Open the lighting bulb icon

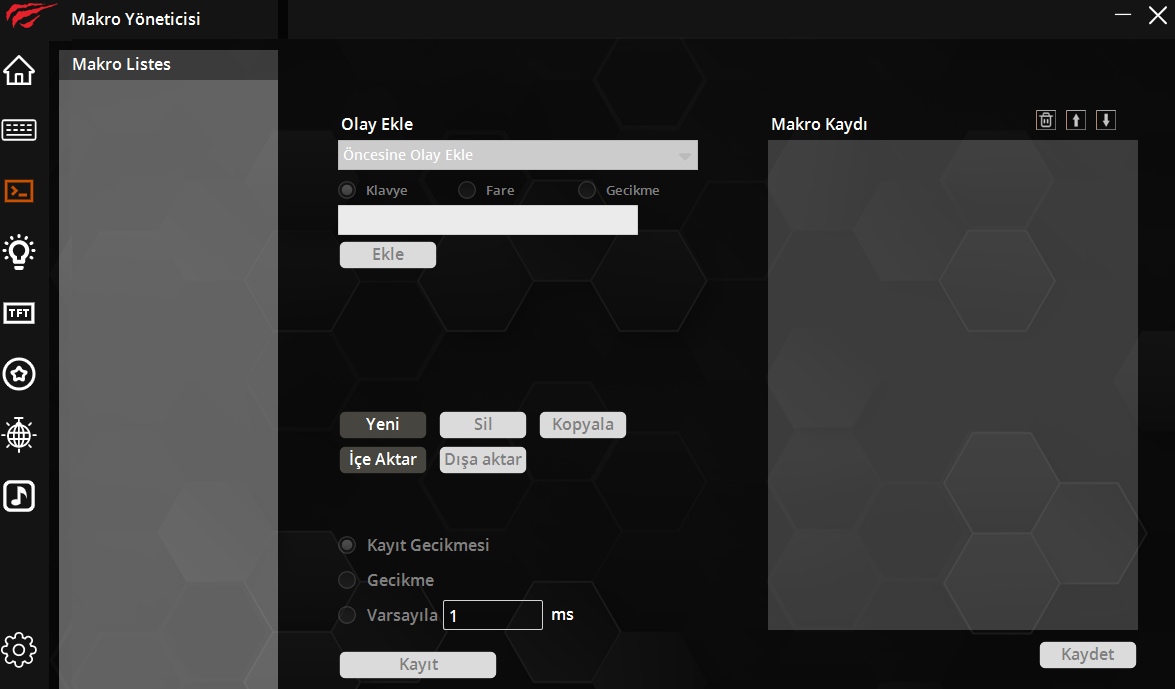pos(19,252)
